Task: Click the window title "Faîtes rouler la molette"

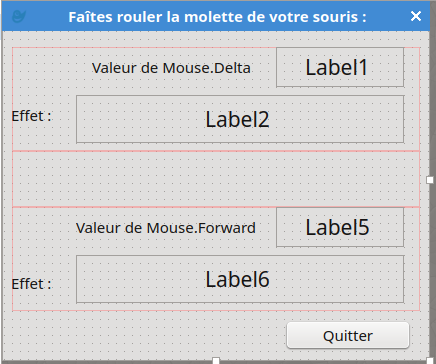Action: (x=217, y=17)
